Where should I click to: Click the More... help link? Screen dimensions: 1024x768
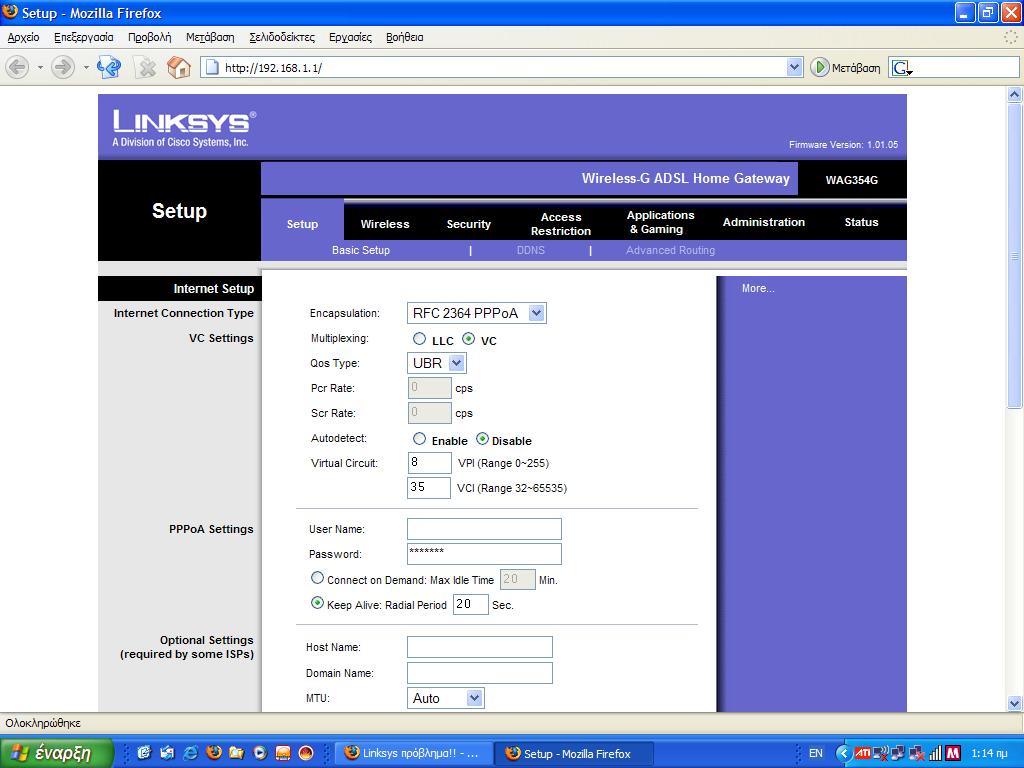coord(758,288)
